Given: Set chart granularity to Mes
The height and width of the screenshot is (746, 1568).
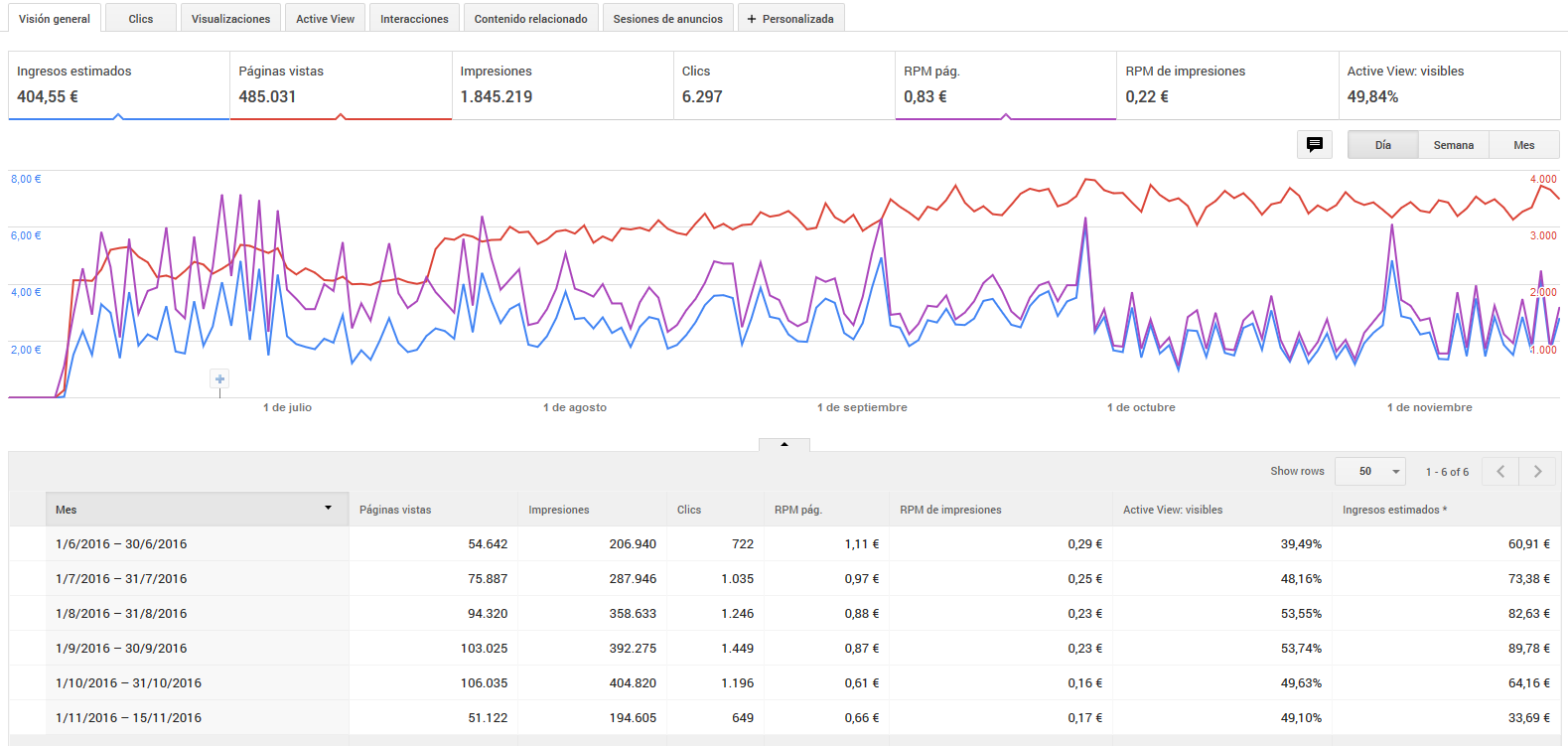Looking at the screenshot, I should tap(1524, 145).
